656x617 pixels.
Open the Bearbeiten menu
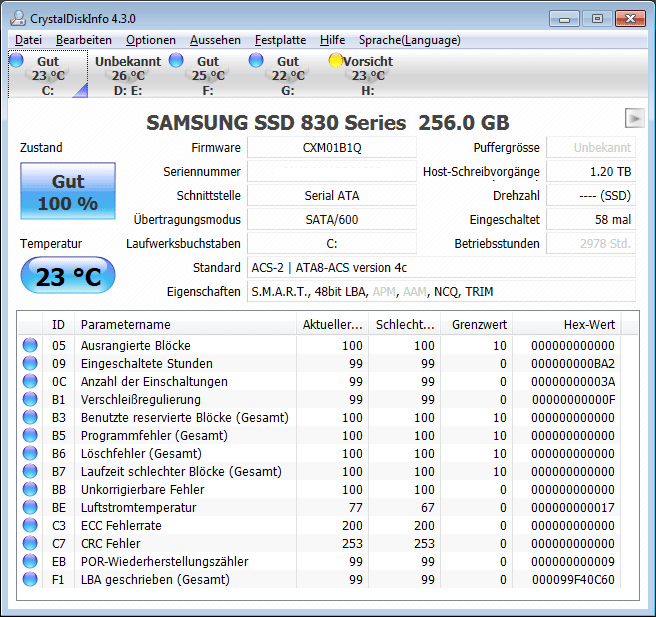pyautogui.click(x=84, y=40)
